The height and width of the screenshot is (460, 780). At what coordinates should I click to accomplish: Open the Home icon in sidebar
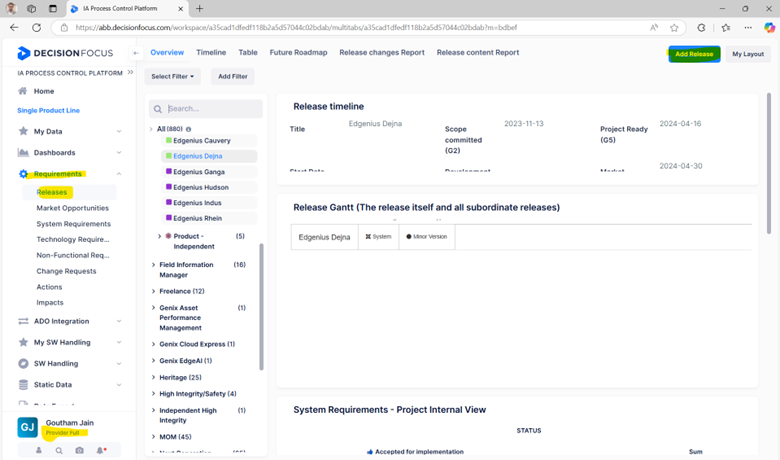22,91
